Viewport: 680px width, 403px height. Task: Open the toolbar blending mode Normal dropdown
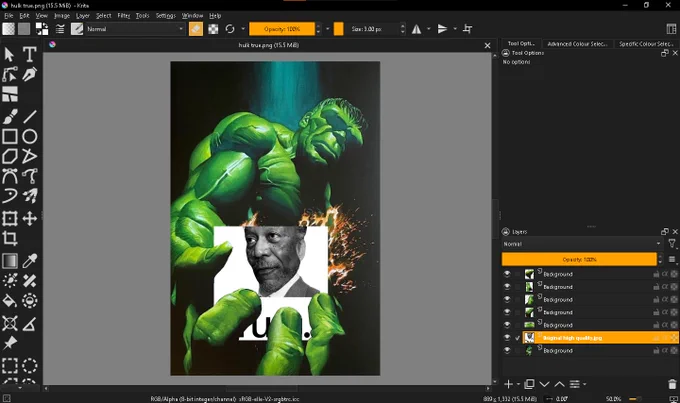pos(134,29)
